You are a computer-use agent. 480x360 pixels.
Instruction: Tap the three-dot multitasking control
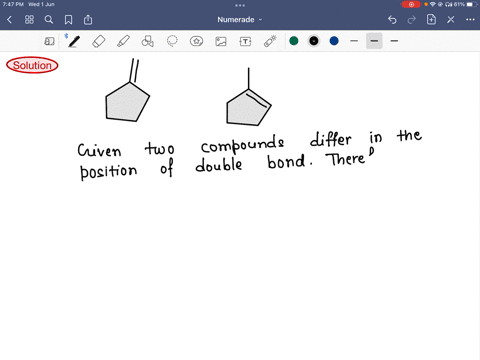[x=240, y=5]
